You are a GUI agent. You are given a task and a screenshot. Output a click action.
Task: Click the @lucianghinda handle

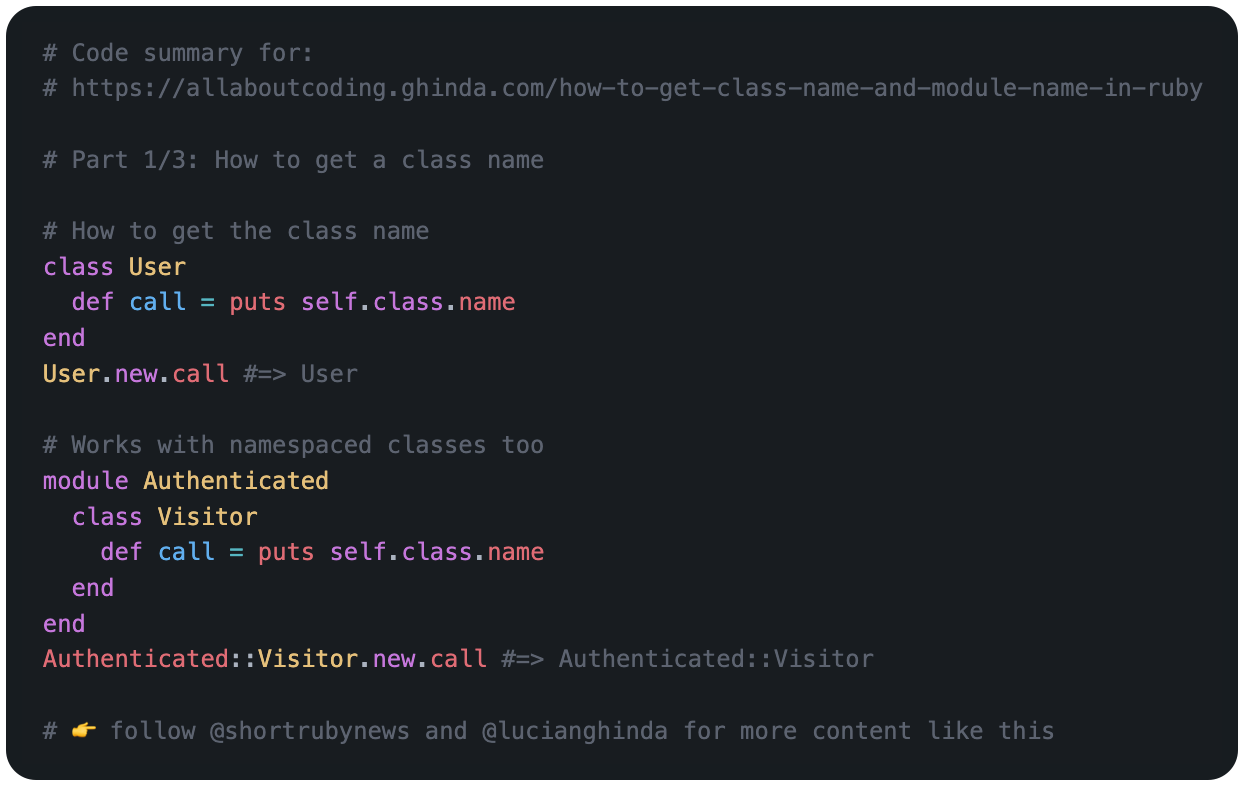(x=575, y=731)
